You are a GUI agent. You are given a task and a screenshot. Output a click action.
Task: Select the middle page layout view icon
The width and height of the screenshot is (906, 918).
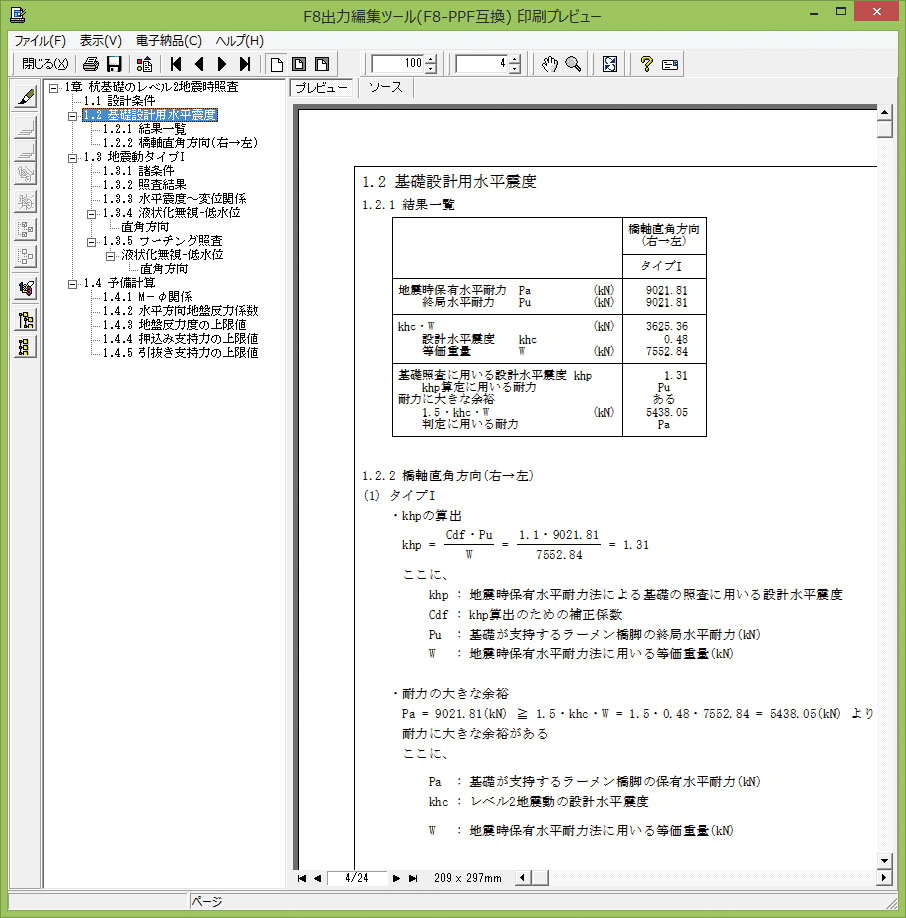299,64
